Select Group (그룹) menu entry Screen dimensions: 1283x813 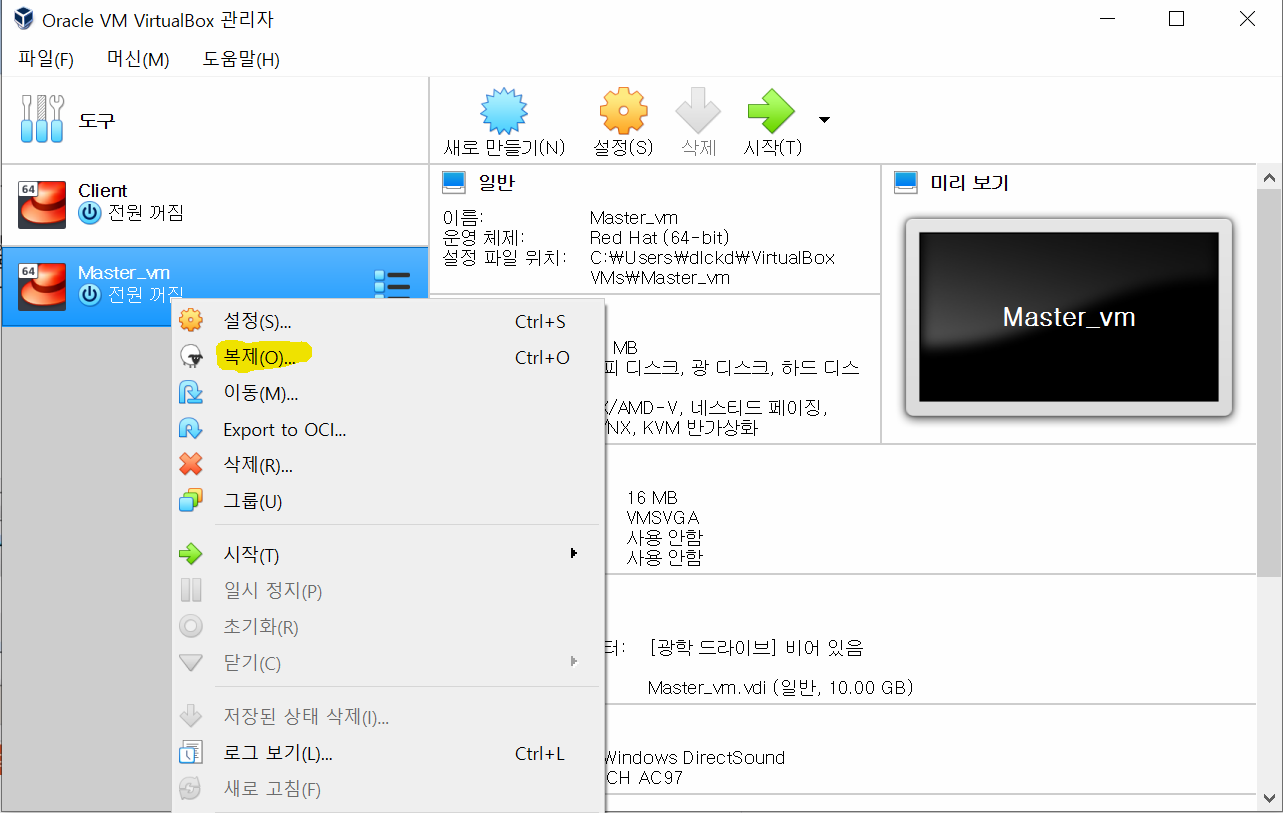pos(388,502)
